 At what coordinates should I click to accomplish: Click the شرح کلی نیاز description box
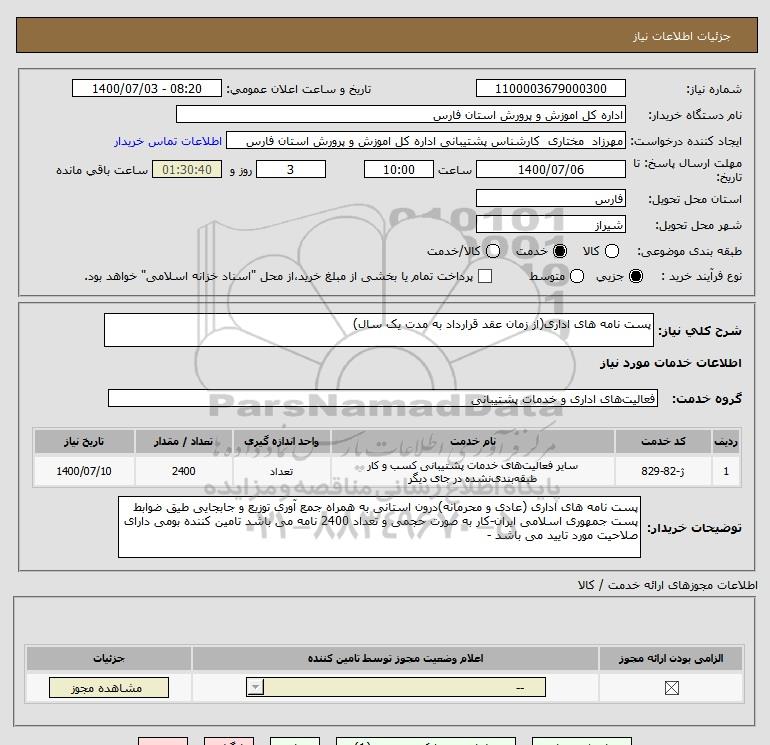[x=379, y=330]
